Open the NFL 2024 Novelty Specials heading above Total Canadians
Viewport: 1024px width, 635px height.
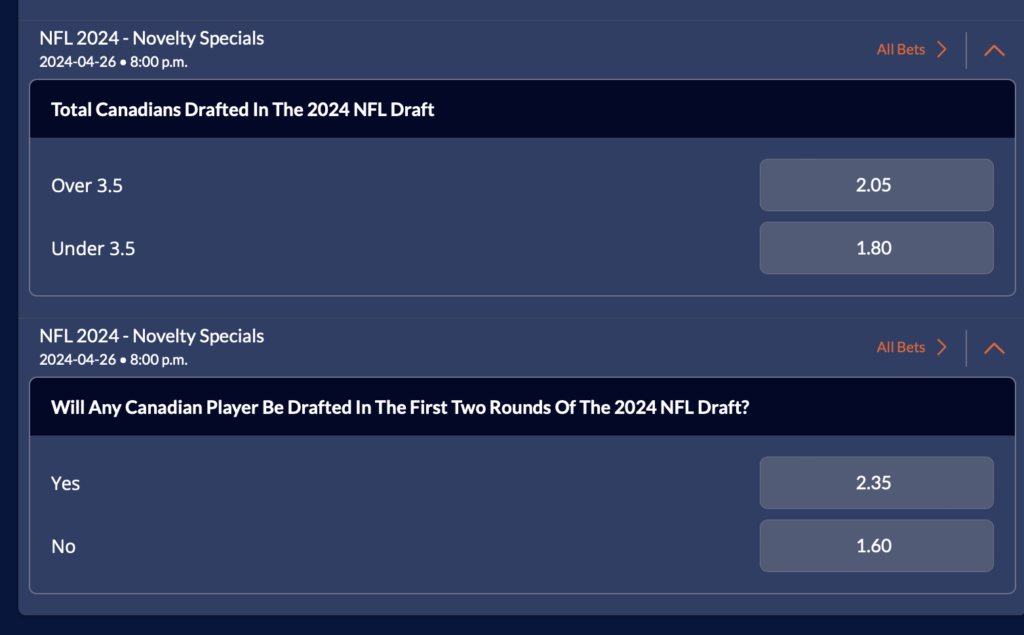tap(152, 39)
